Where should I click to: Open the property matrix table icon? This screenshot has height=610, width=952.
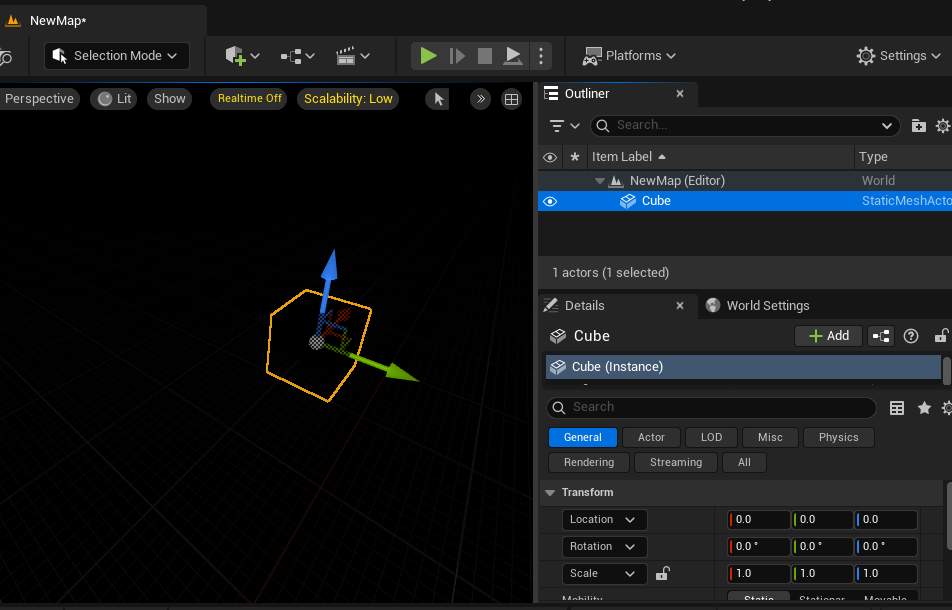897,408
